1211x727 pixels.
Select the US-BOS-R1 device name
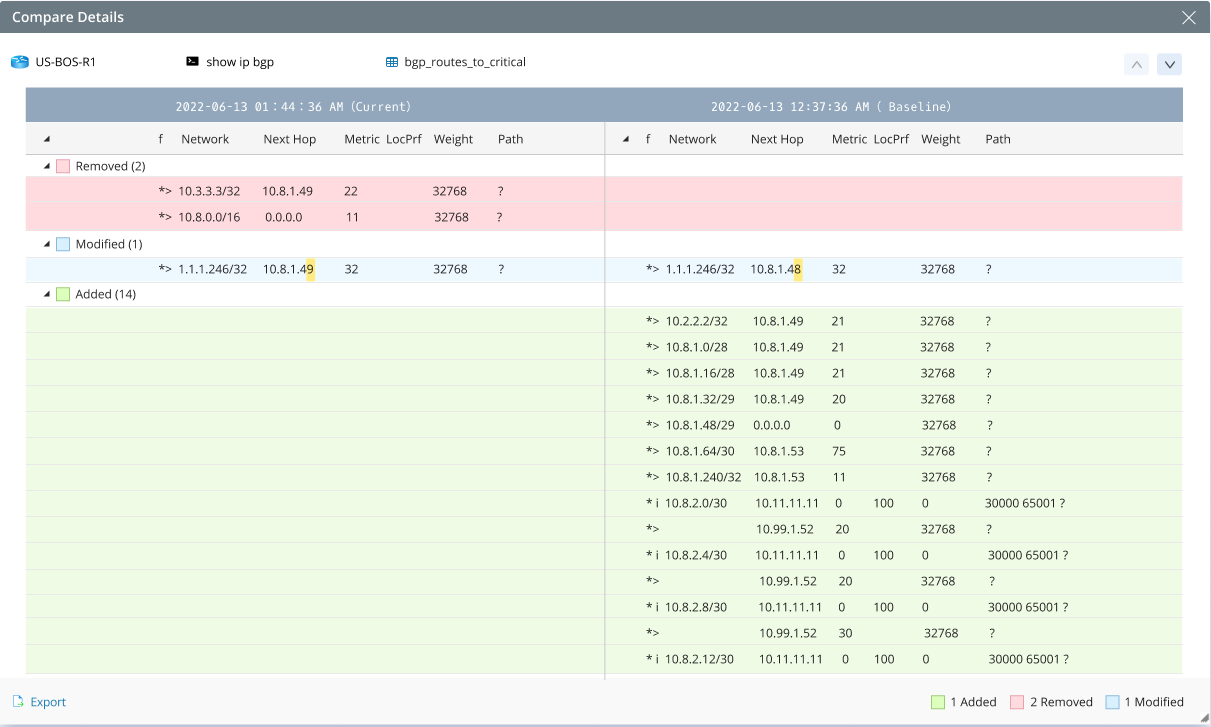point(66,62)
